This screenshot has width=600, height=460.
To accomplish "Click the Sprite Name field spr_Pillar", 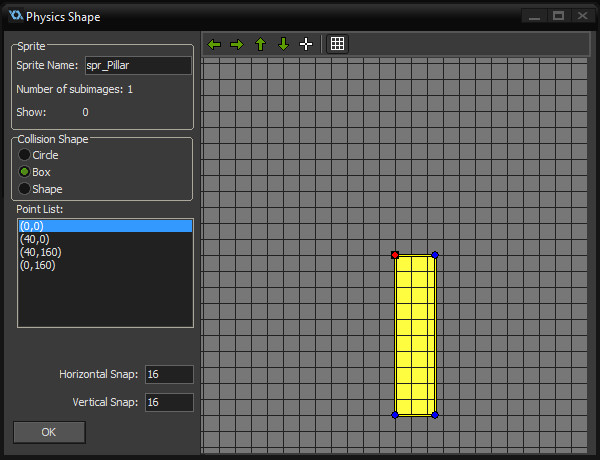I will (x=138, y=65).
